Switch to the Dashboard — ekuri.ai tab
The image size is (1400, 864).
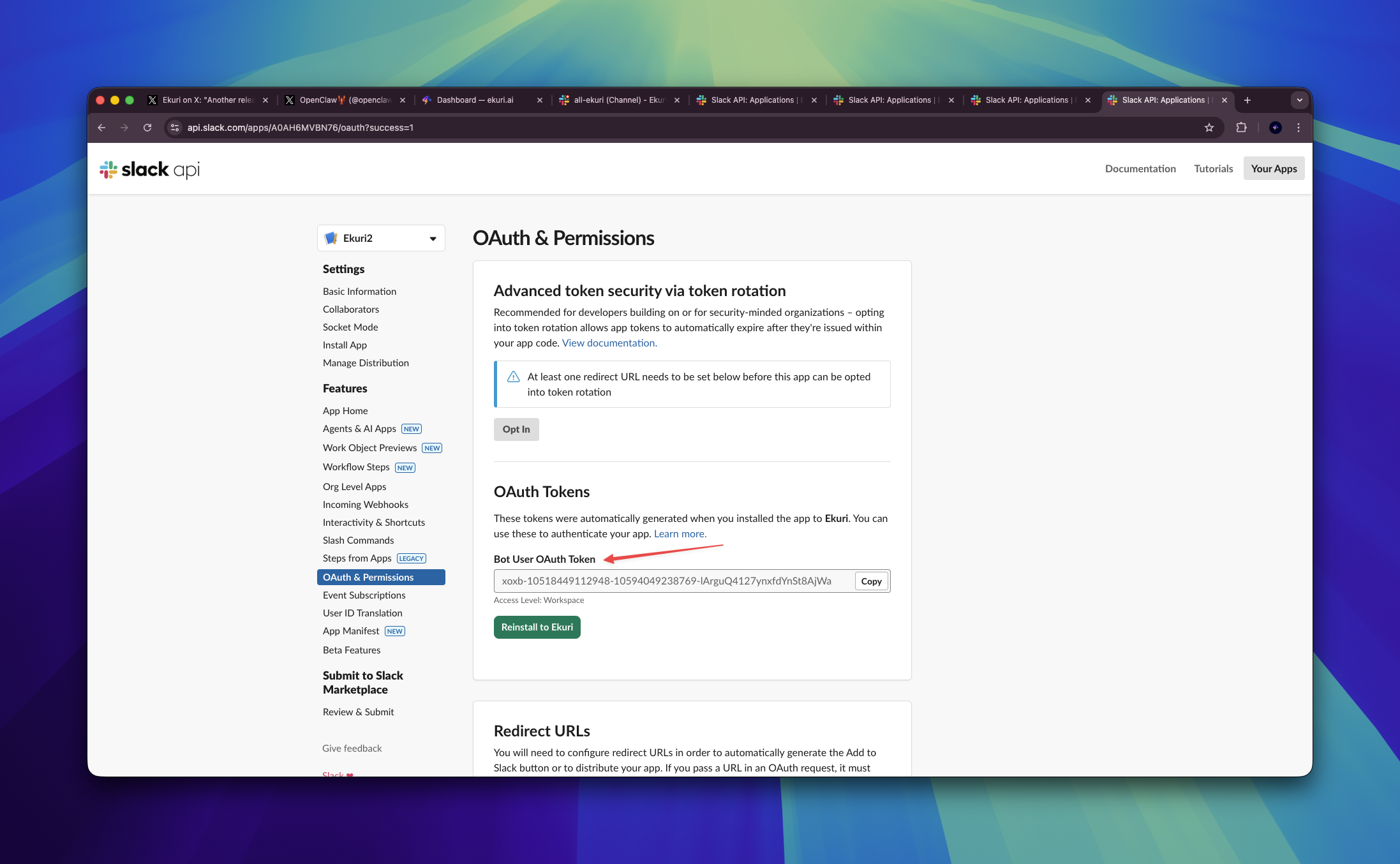[475, 100]
